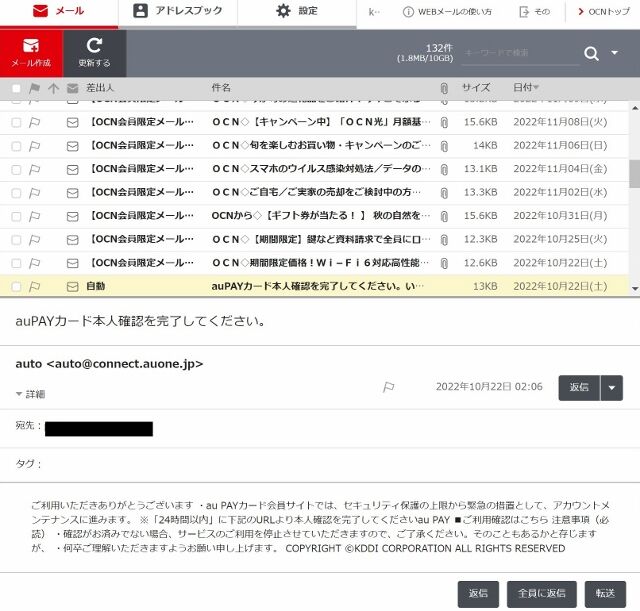This screenshot has width=640, height=611.
Task: Click the envelope icon of auPAYカード mail
Action: 73,287
